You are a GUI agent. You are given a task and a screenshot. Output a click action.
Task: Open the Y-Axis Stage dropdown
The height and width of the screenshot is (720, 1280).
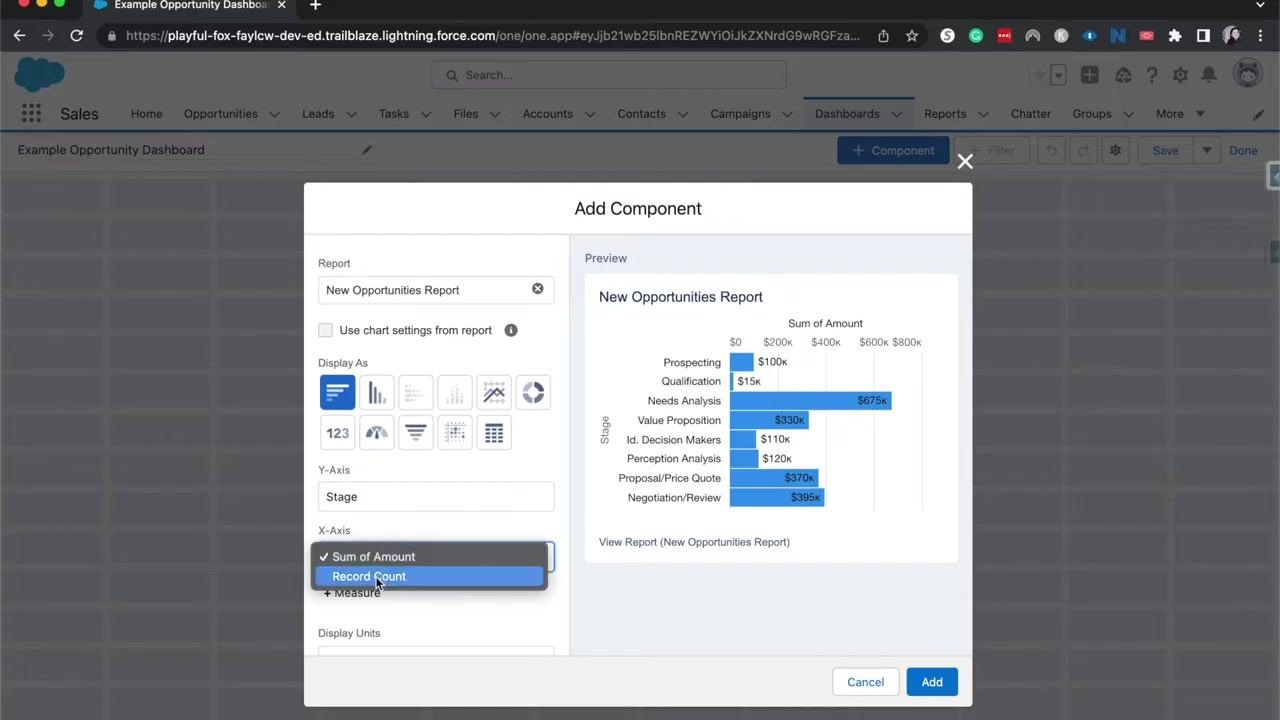coord(436,497)
